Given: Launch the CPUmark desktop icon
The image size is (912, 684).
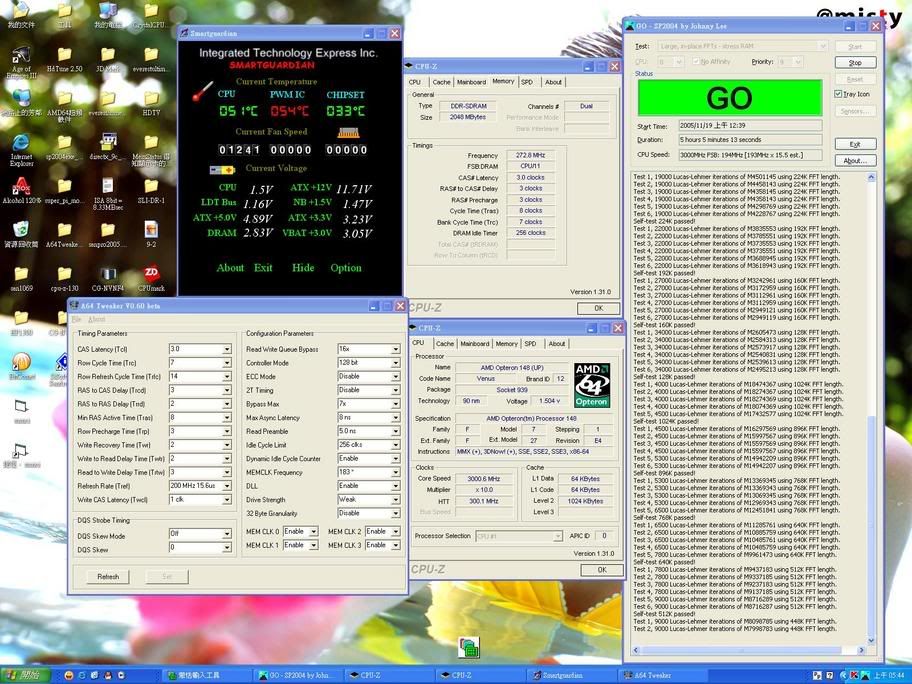Looking at the screenshot, I should pyautogui.click(x=151, y=273).
